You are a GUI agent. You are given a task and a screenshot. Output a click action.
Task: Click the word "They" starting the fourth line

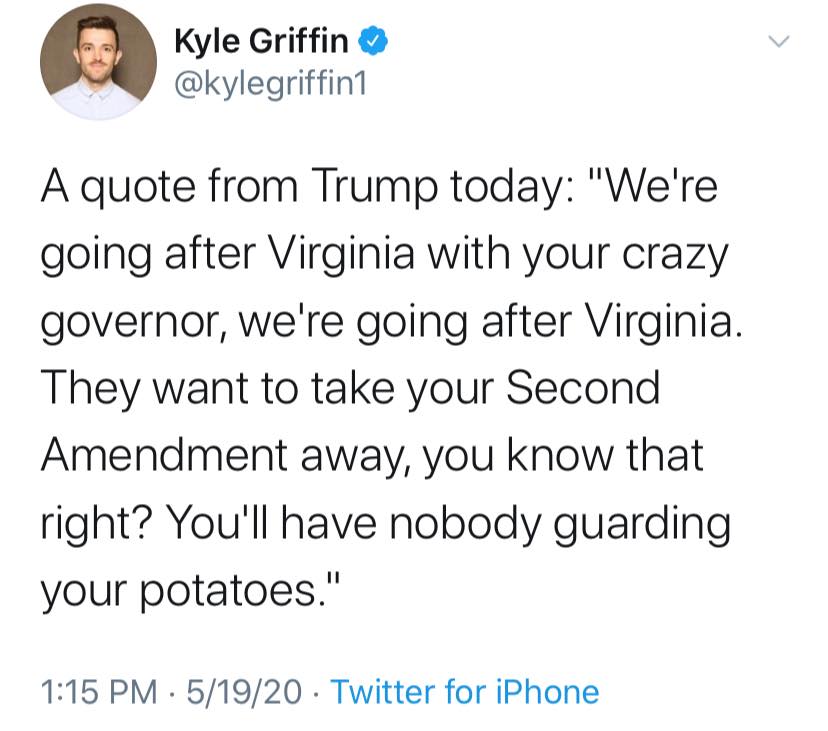tap(90, 388)
